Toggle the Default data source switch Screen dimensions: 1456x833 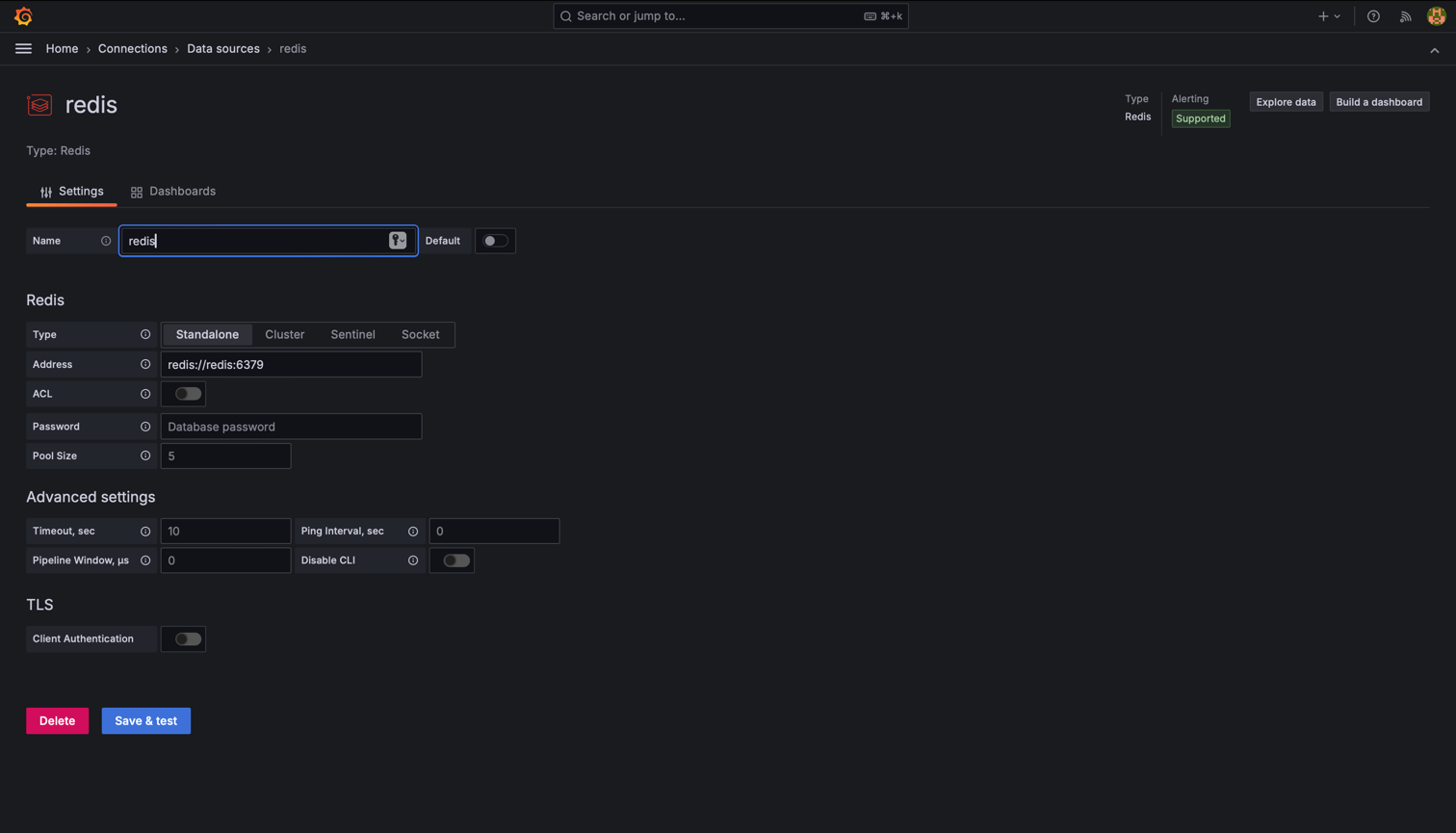[x=495, y=241]
